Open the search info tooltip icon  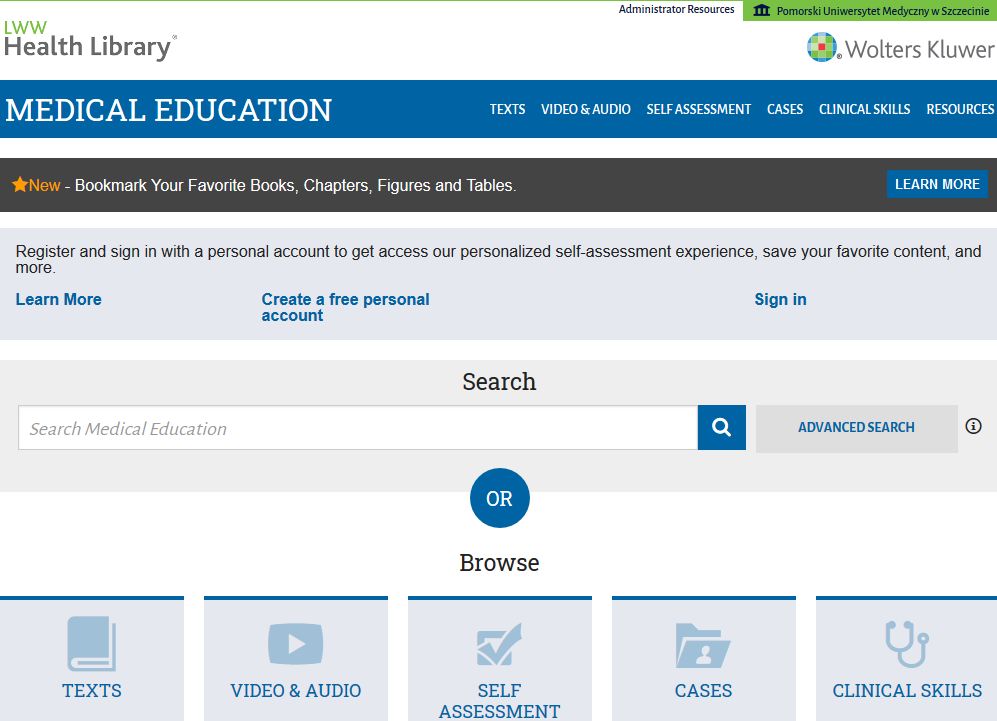[x=973, y=426]
